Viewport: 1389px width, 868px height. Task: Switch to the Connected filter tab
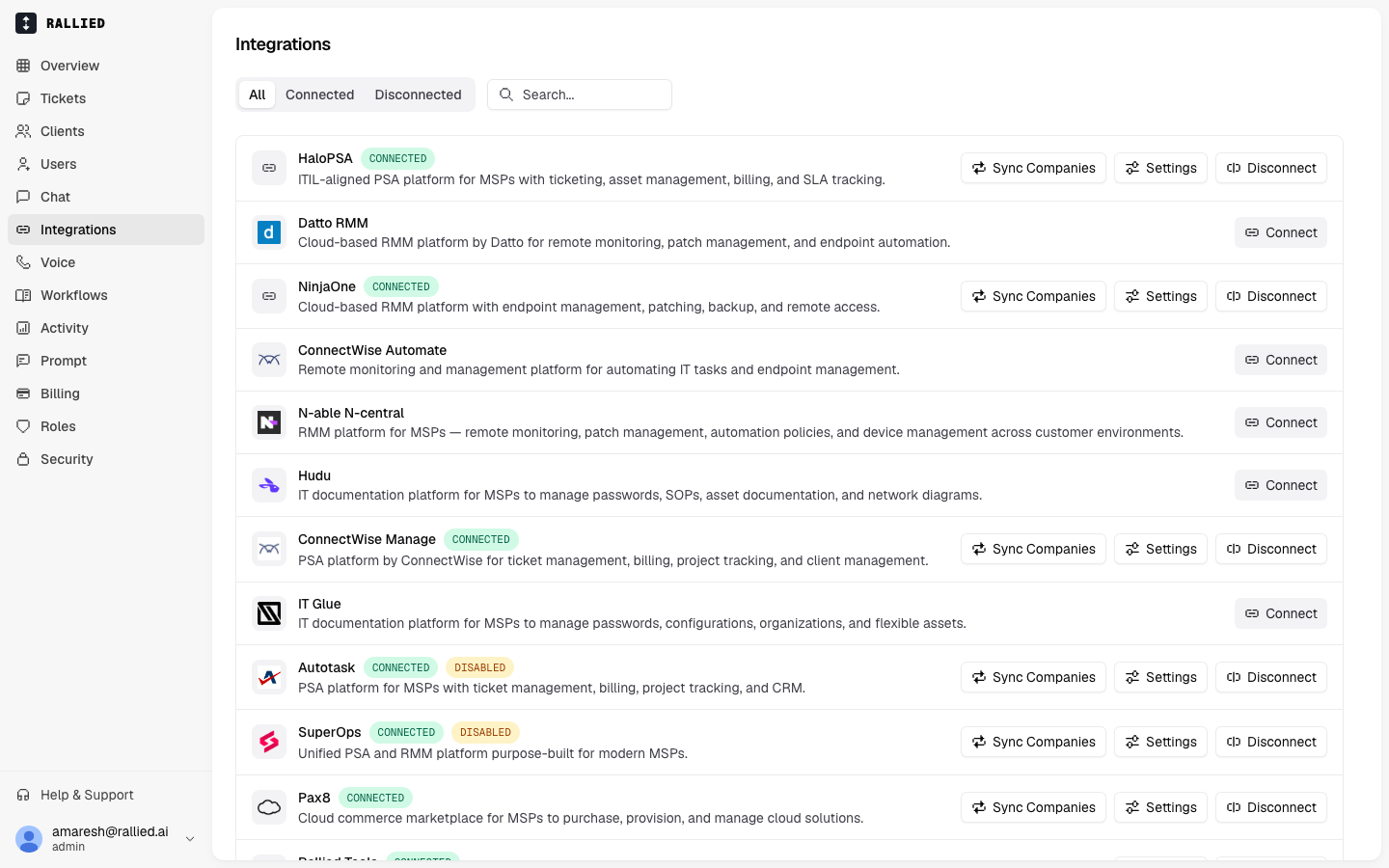pos(320,95)
